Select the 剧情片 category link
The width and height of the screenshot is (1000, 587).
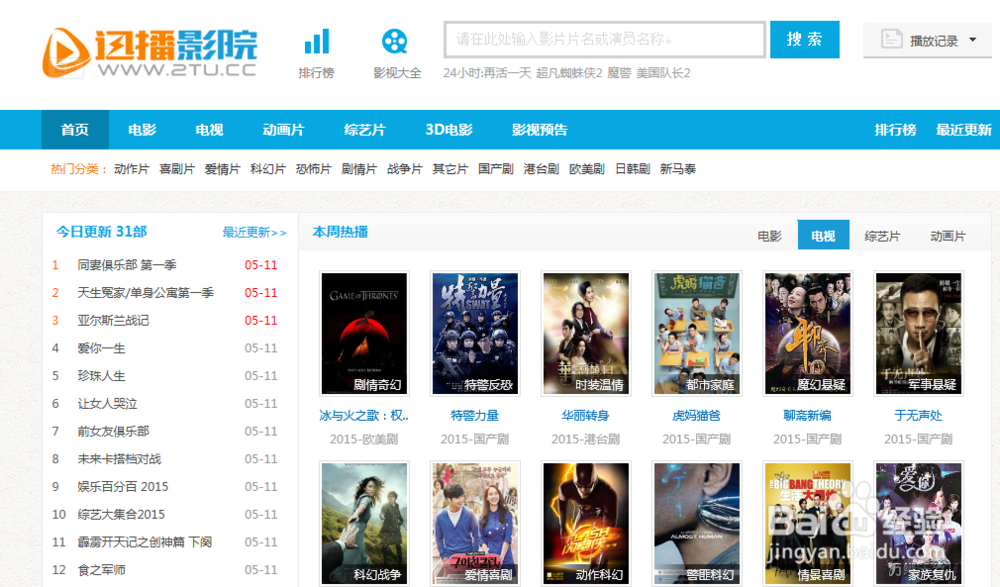(359, 169)
